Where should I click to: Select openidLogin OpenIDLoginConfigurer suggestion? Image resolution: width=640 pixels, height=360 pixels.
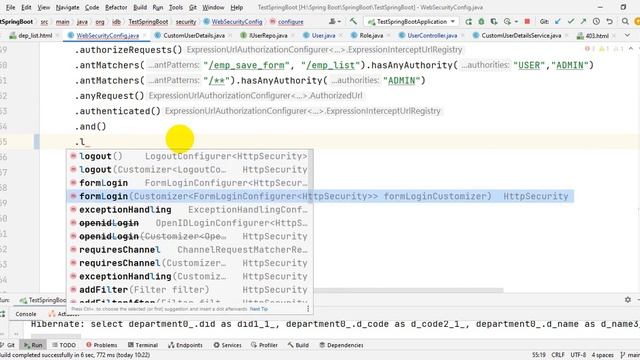pos(189,223)
